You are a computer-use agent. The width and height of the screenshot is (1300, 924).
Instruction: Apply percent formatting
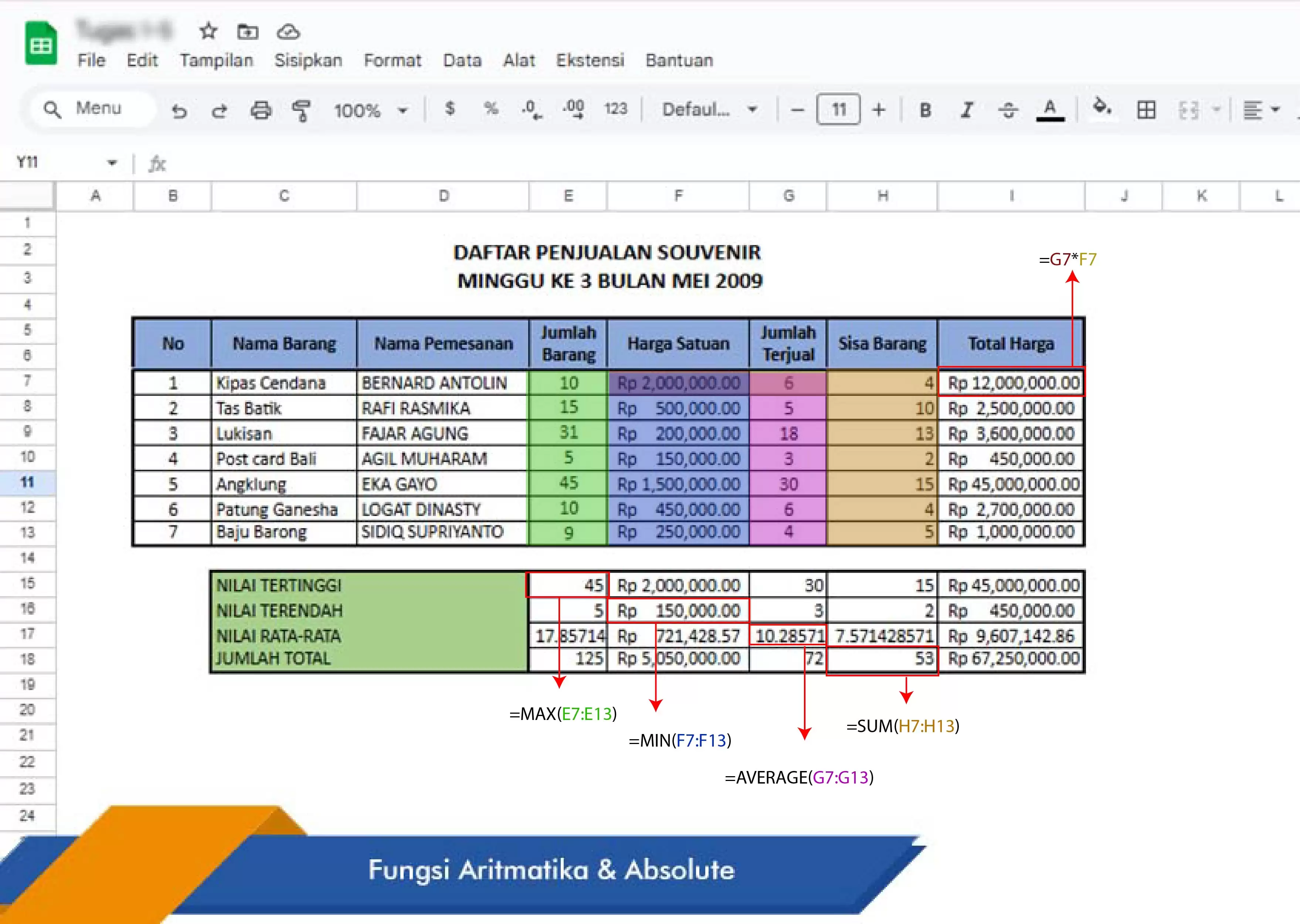[491, 109]
